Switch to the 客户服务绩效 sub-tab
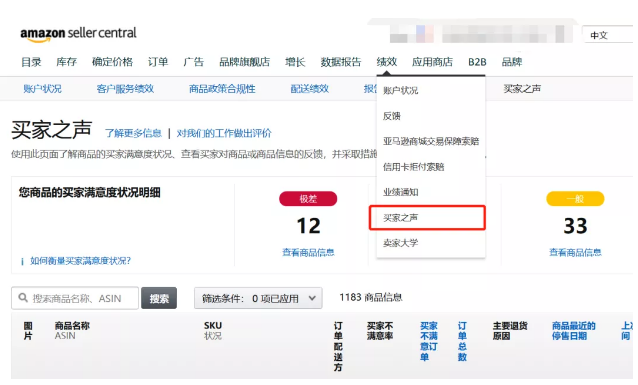The height and width of the screenshot is (385, 638). coord(125,89)
